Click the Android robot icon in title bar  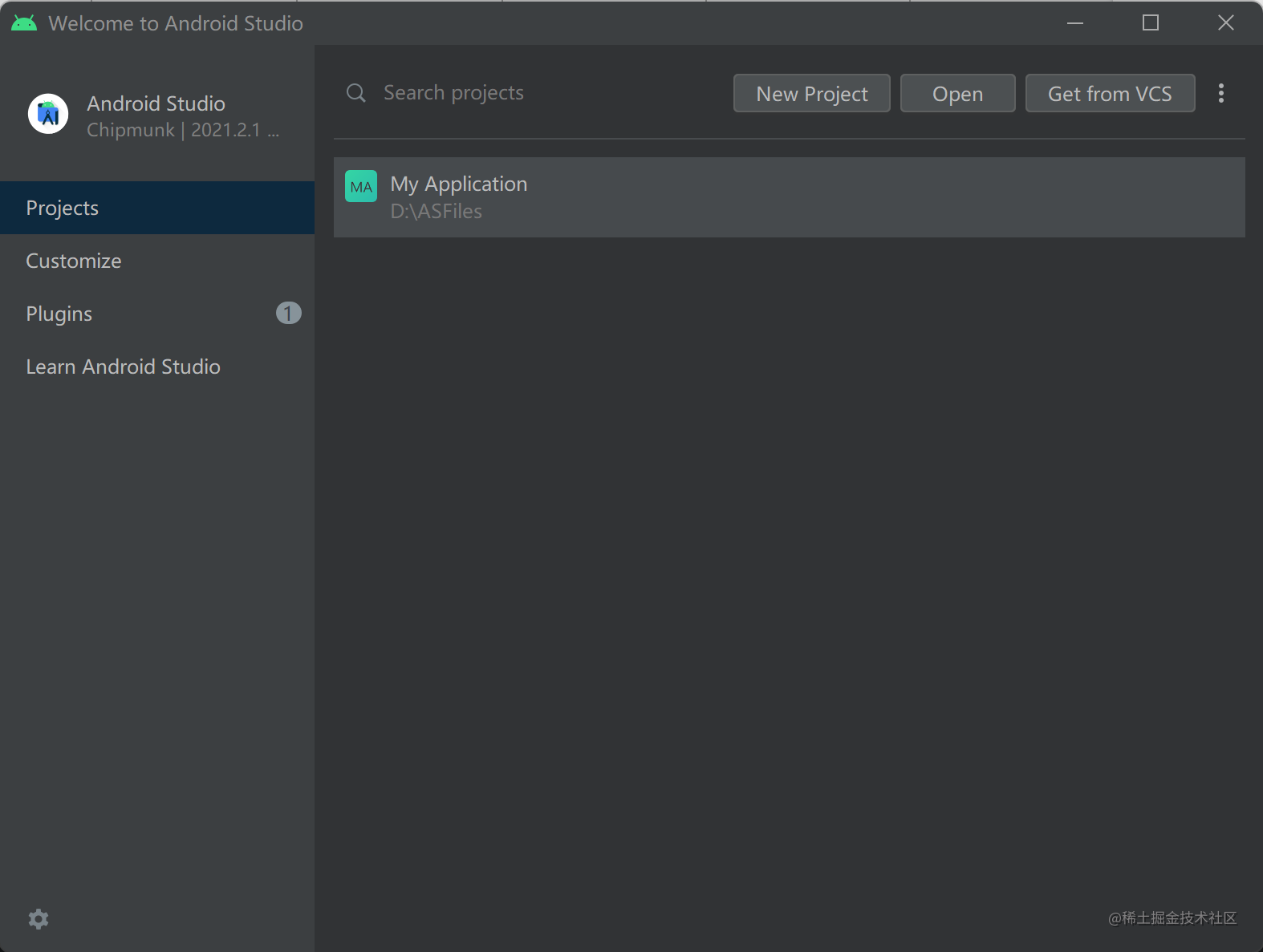pyautogui.click(x=24, y=23)
